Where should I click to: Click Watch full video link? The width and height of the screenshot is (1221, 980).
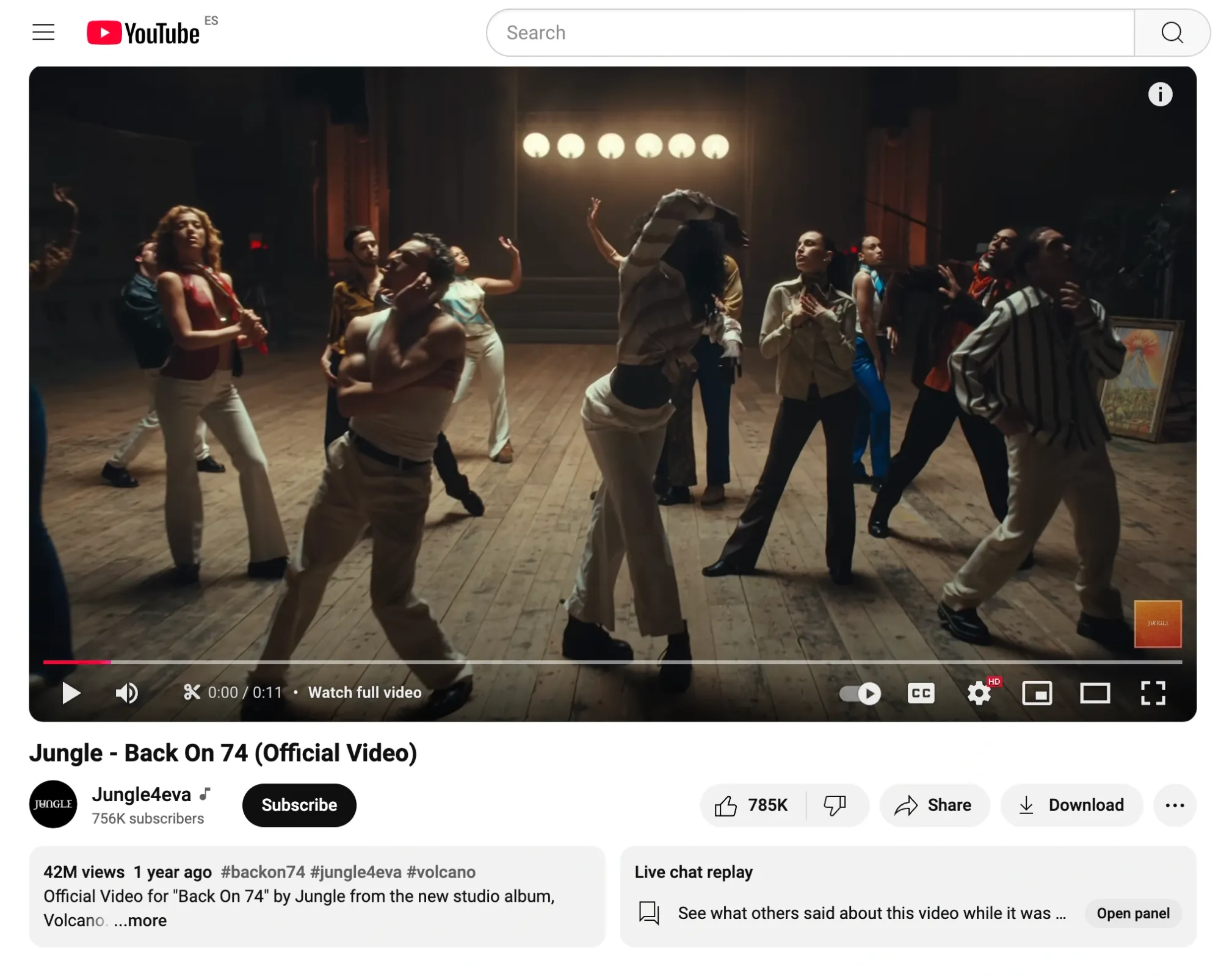(x=364, y=693)
